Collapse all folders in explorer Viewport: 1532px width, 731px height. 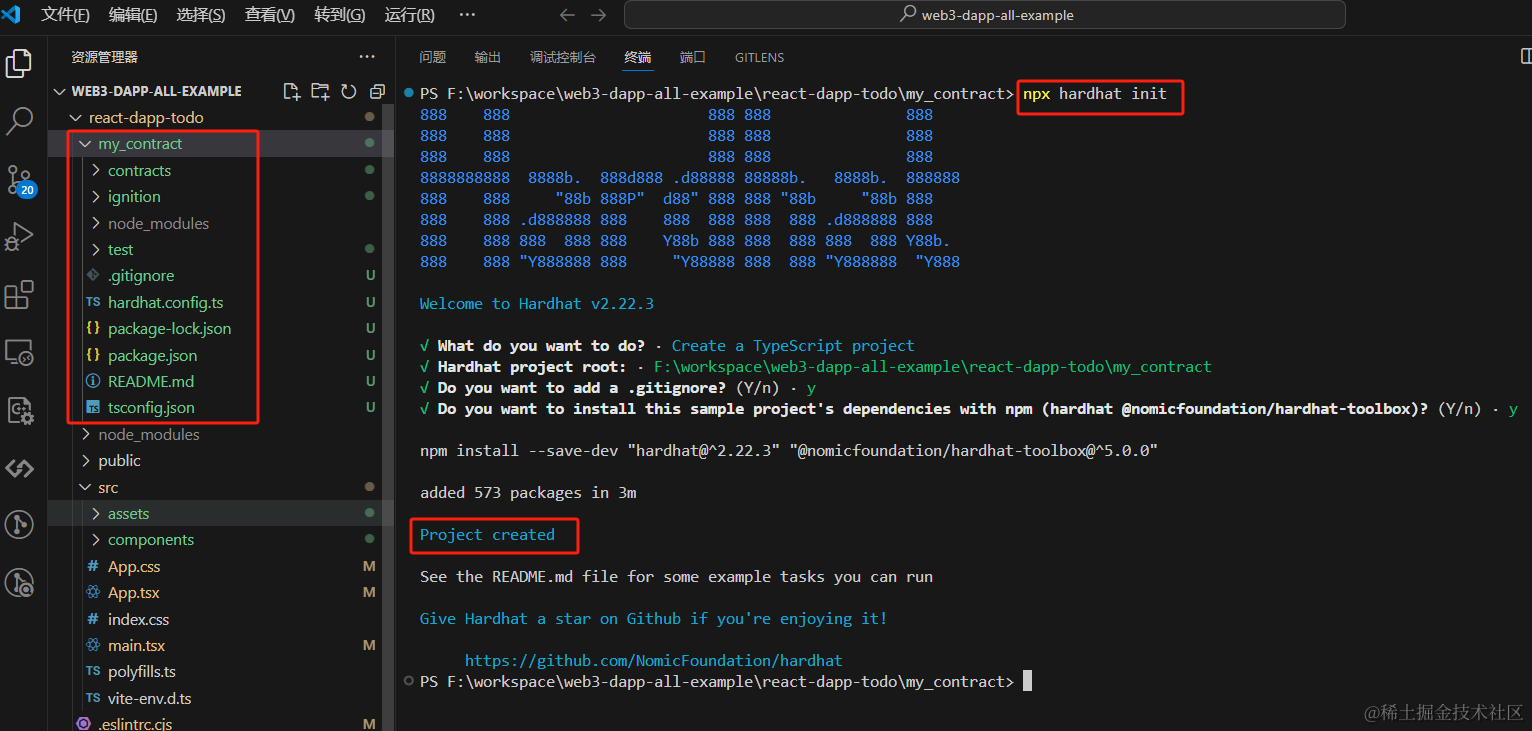[x=377, y=91]
